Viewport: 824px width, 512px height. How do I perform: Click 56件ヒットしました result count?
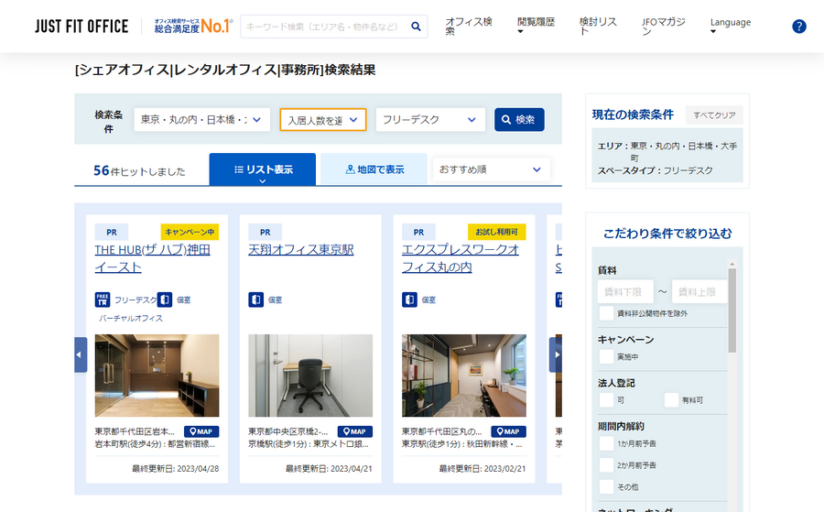coord(139,171)
